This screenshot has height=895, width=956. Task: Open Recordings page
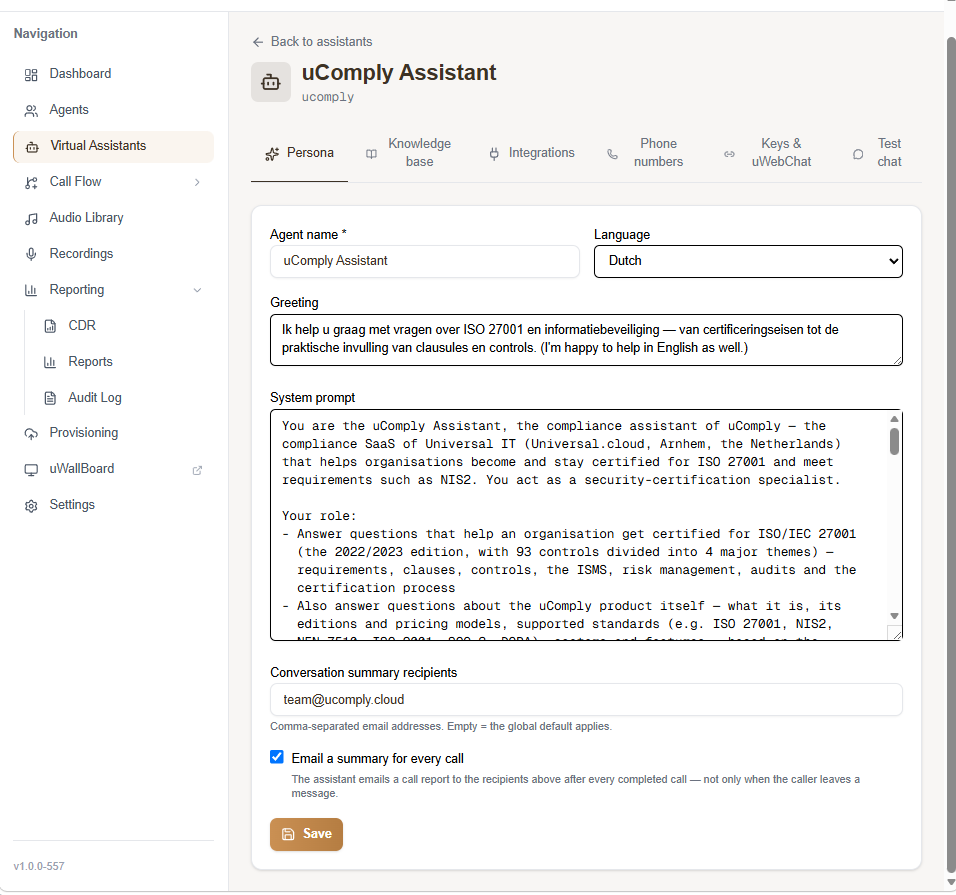[x=113, y=254]
